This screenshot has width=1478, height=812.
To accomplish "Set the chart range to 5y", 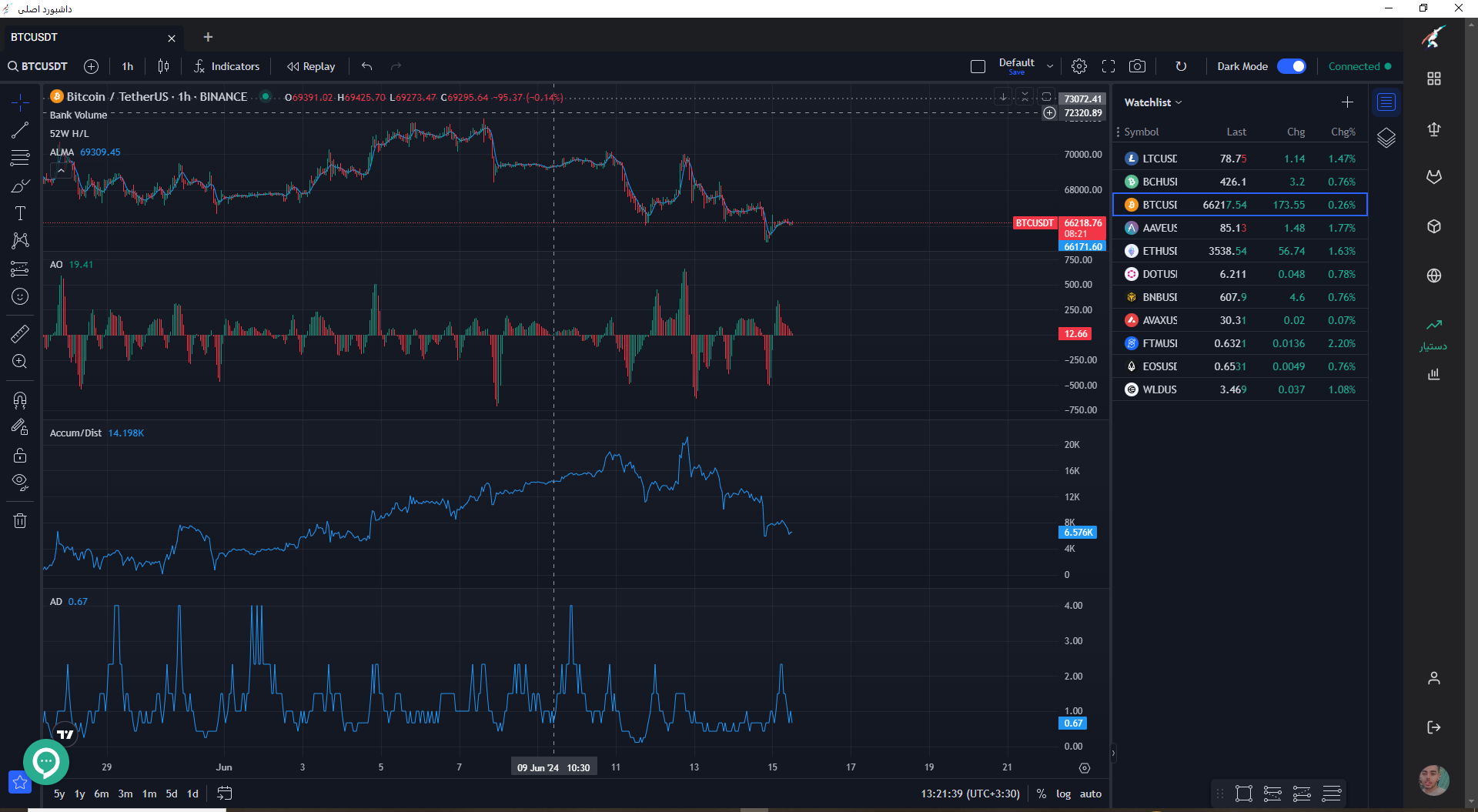I will point(59,794).
